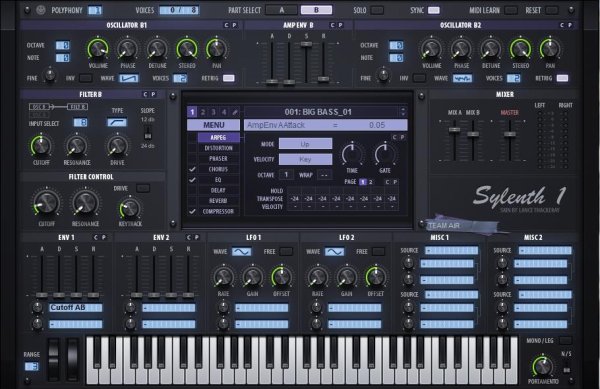The height and width of the screenshot is (389, 600).
Task: Open the Oscillator B1 Wave selector
Action: [x=129, y=78]
